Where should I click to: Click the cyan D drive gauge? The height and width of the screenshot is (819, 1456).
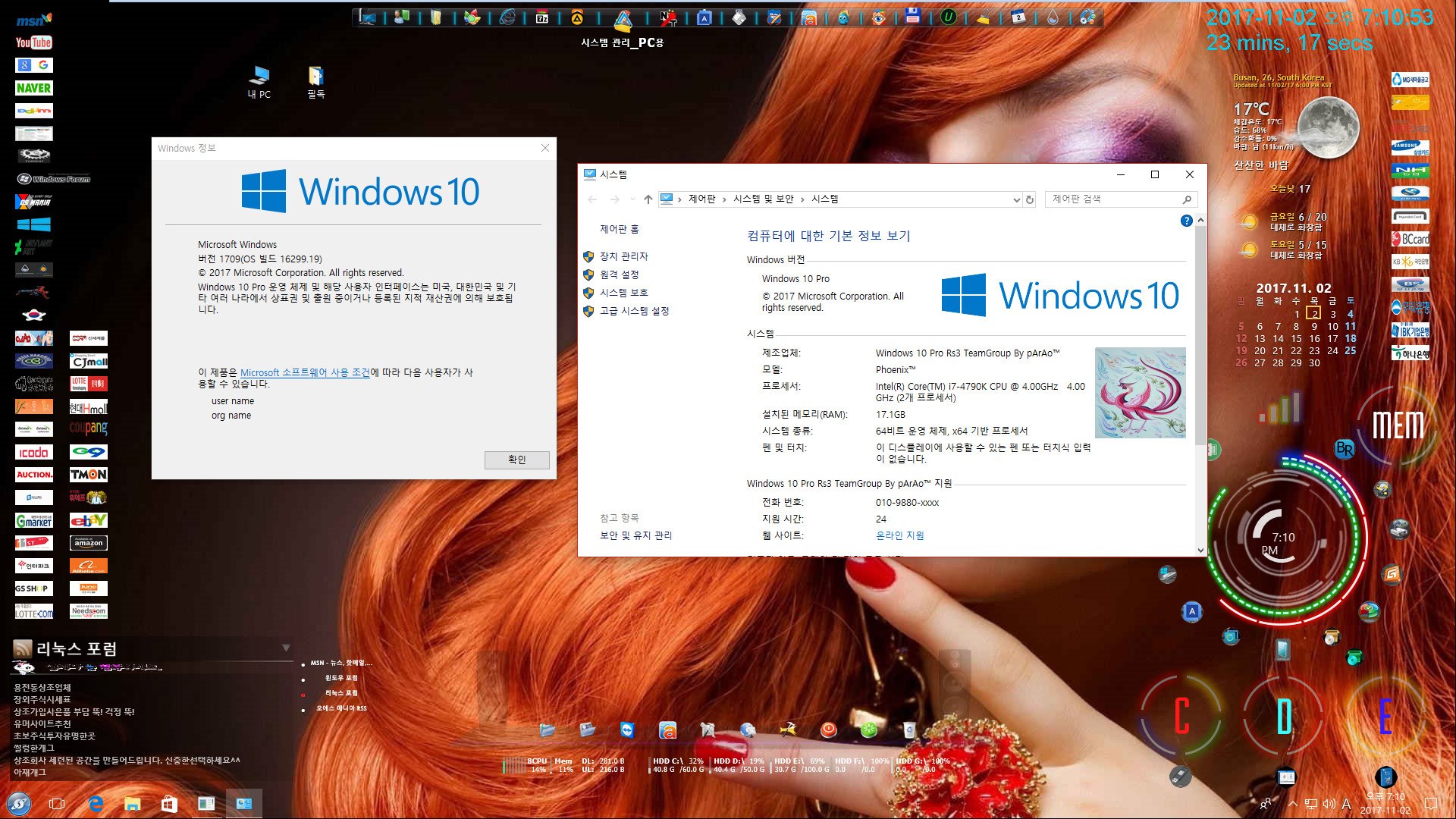coord(1283,716)
